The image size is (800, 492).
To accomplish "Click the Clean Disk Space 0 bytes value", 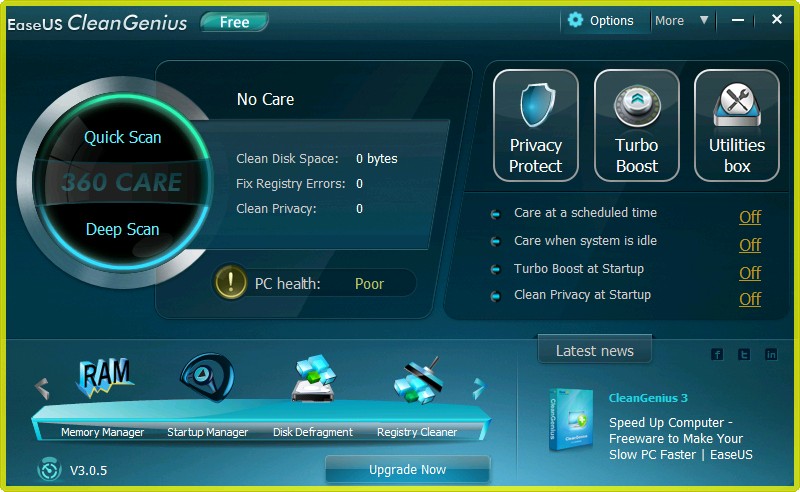I will [377, 159].
